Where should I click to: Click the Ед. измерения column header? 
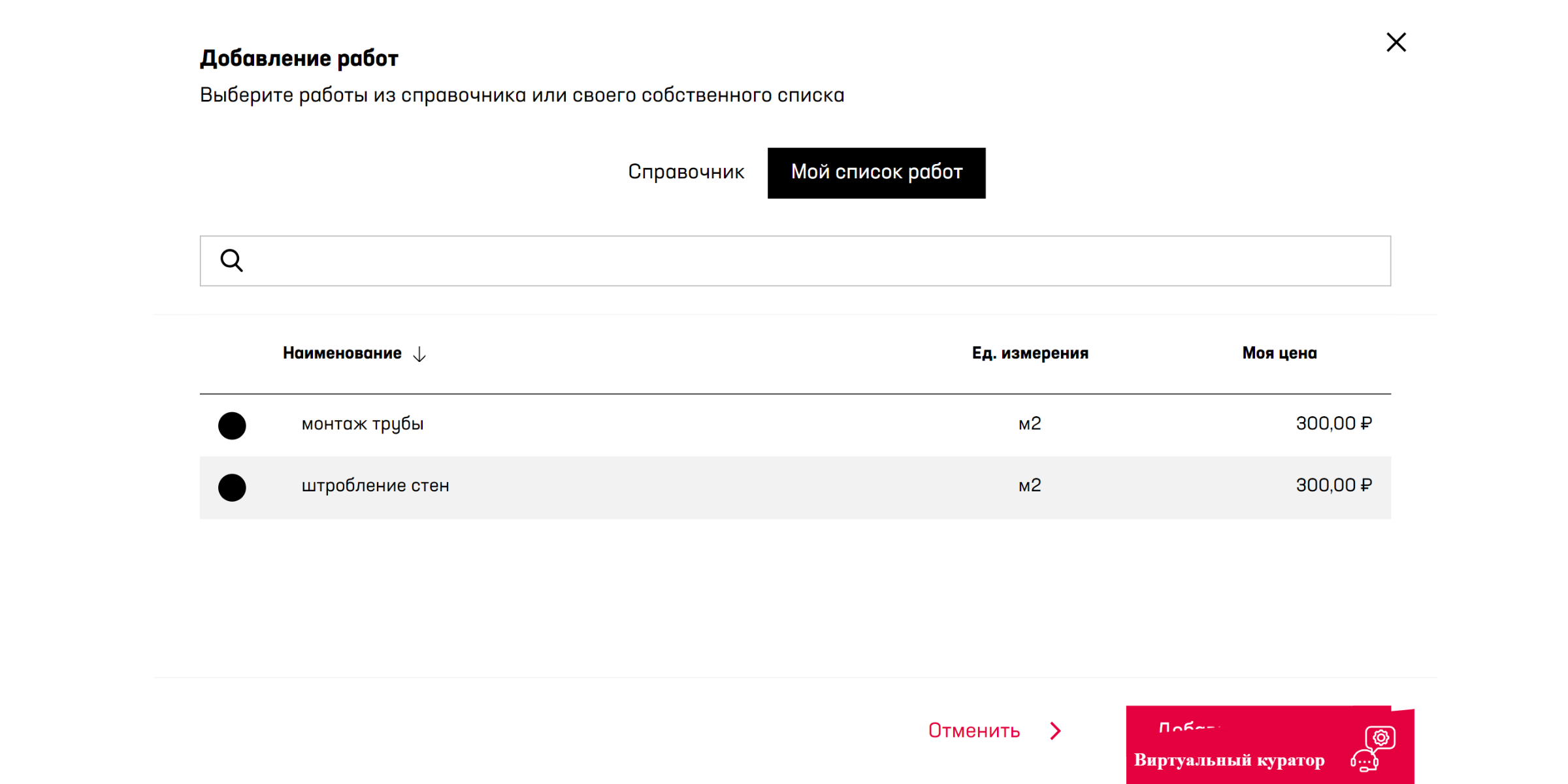1029,353
